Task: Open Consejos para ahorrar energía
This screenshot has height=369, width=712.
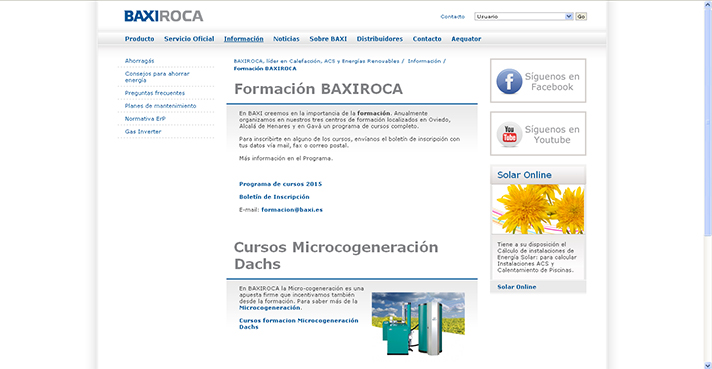Action: tap(157, 77)
